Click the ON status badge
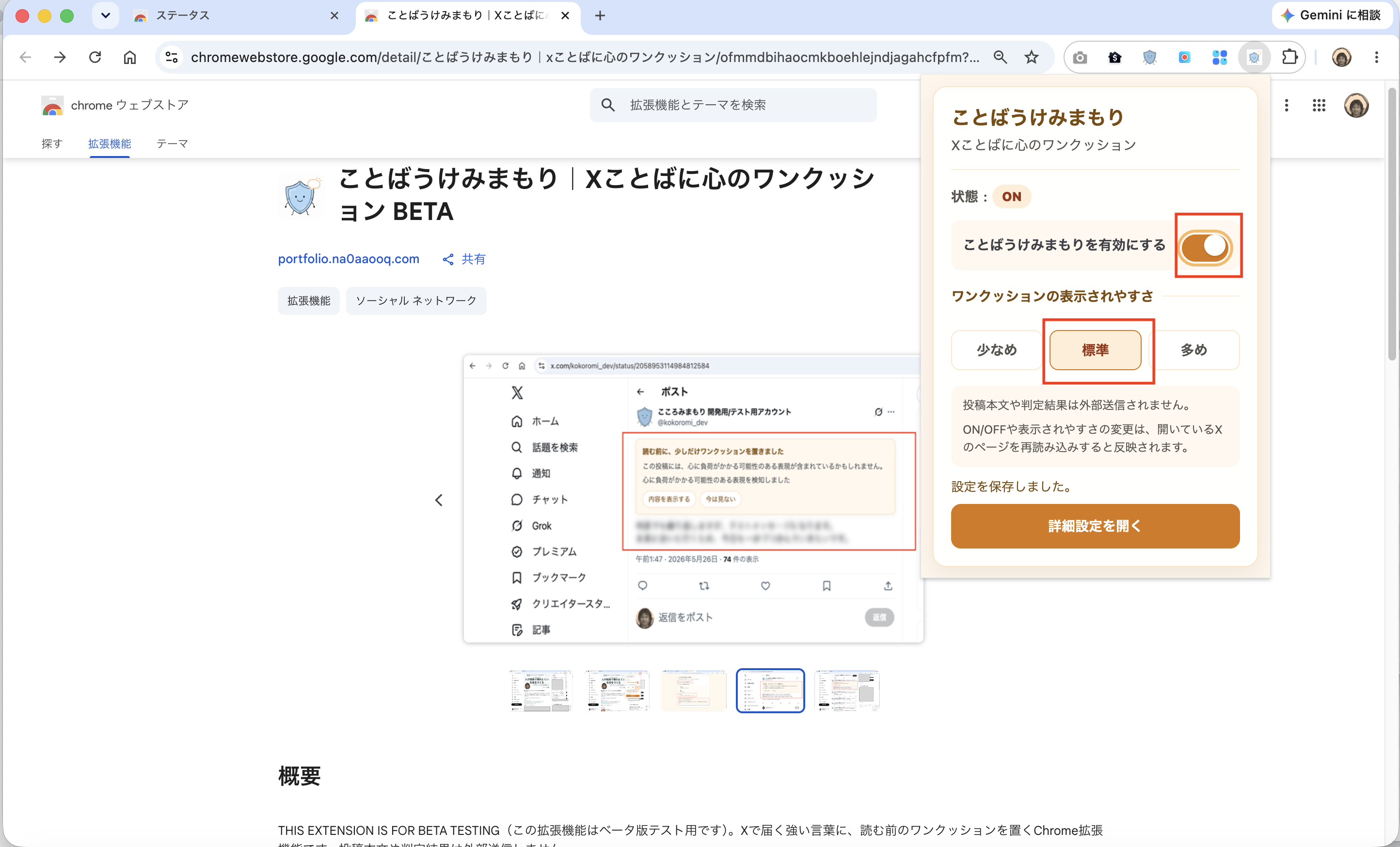This screenshot has width=1400, height=847. (1011, 197)
